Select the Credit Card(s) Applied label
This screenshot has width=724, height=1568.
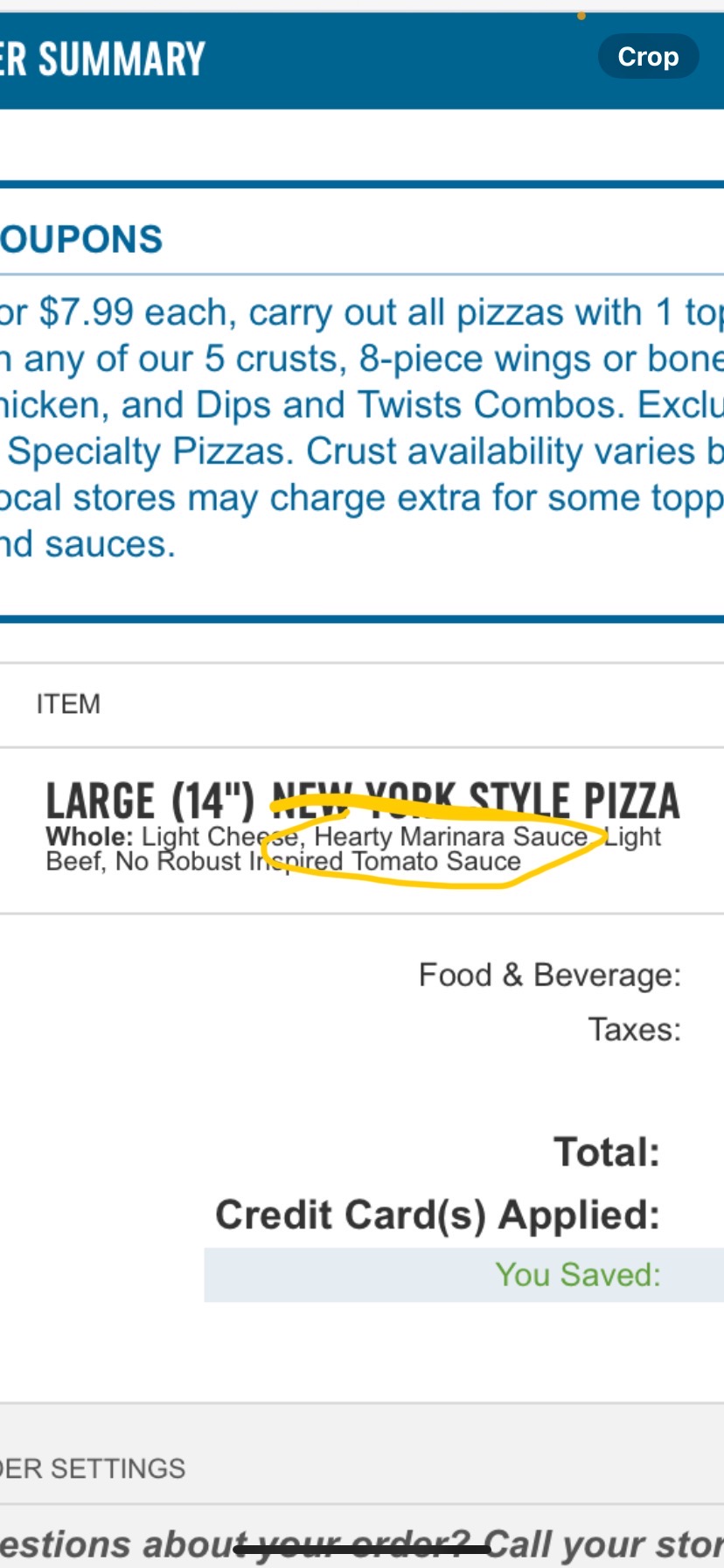point(437,1215)
